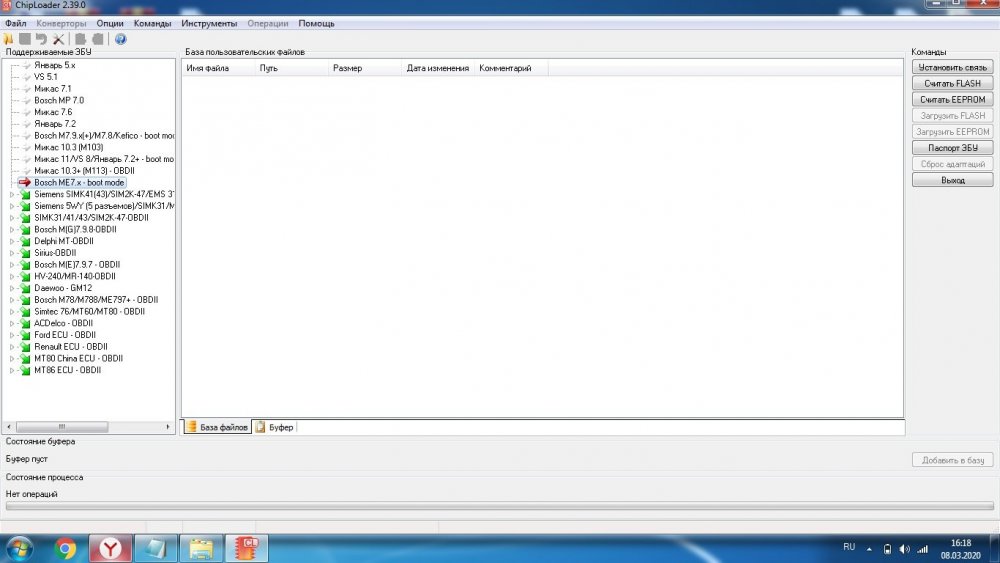Open the Опции menu
The width and height of the screenshot is (1000, 563).
pyautogui.click(x=111, y=23)
